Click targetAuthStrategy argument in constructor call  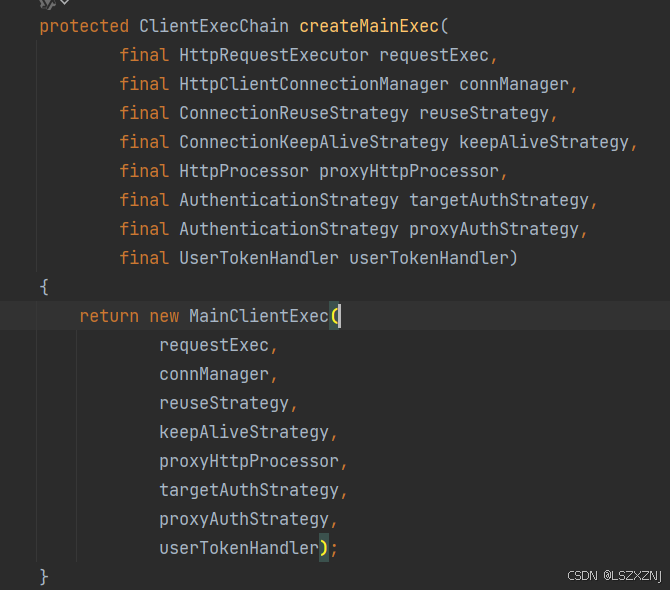tap(249, 491)
